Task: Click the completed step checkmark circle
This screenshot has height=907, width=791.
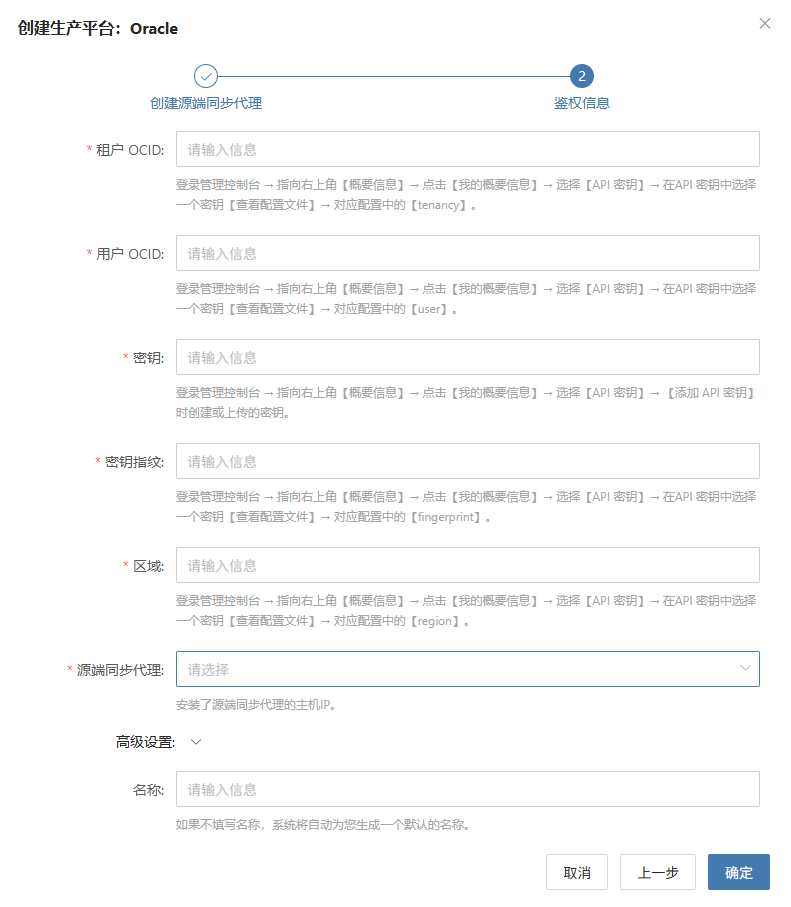Action: click(x=205, y=76)
